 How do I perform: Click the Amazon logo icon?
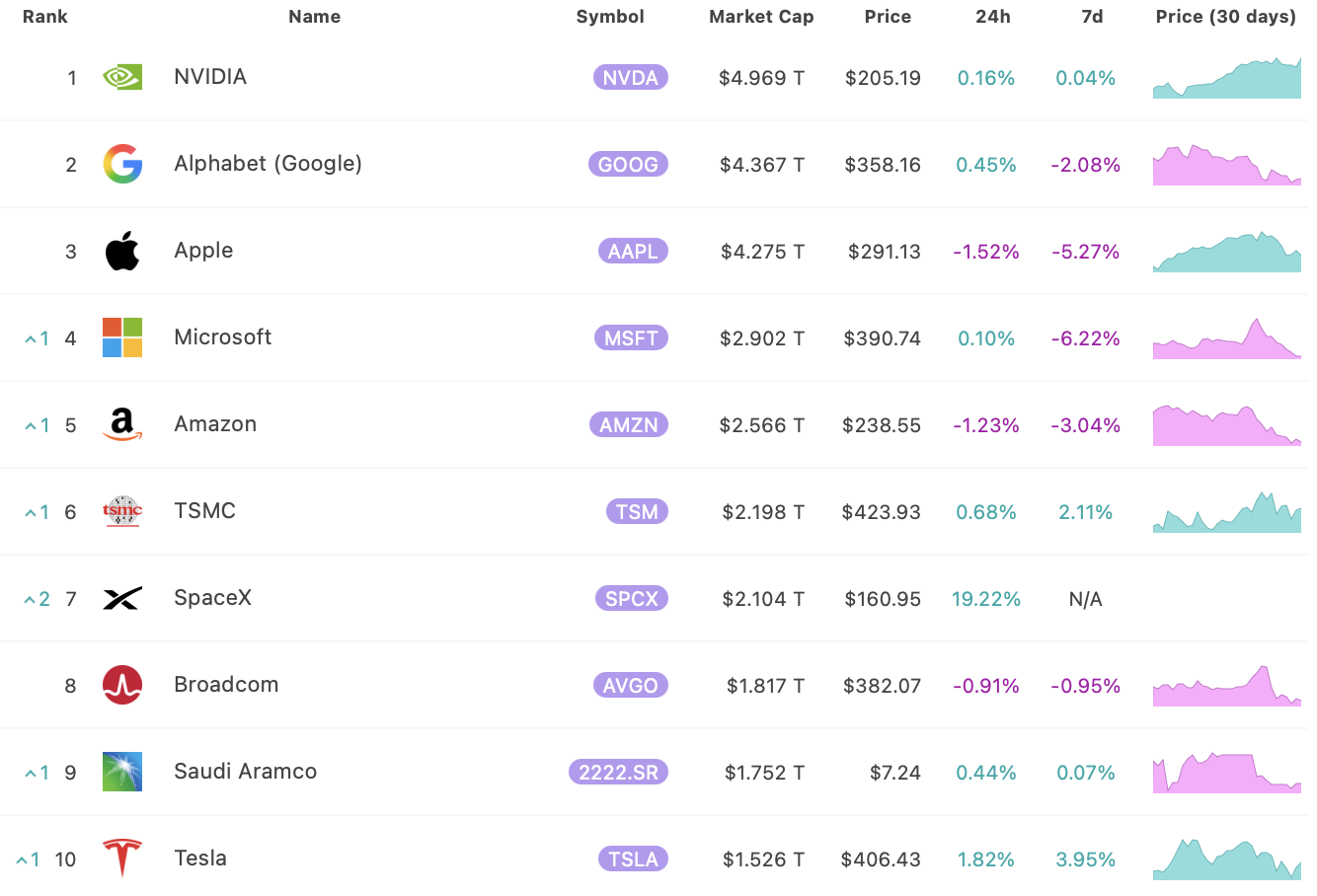(x=122, y=424)
